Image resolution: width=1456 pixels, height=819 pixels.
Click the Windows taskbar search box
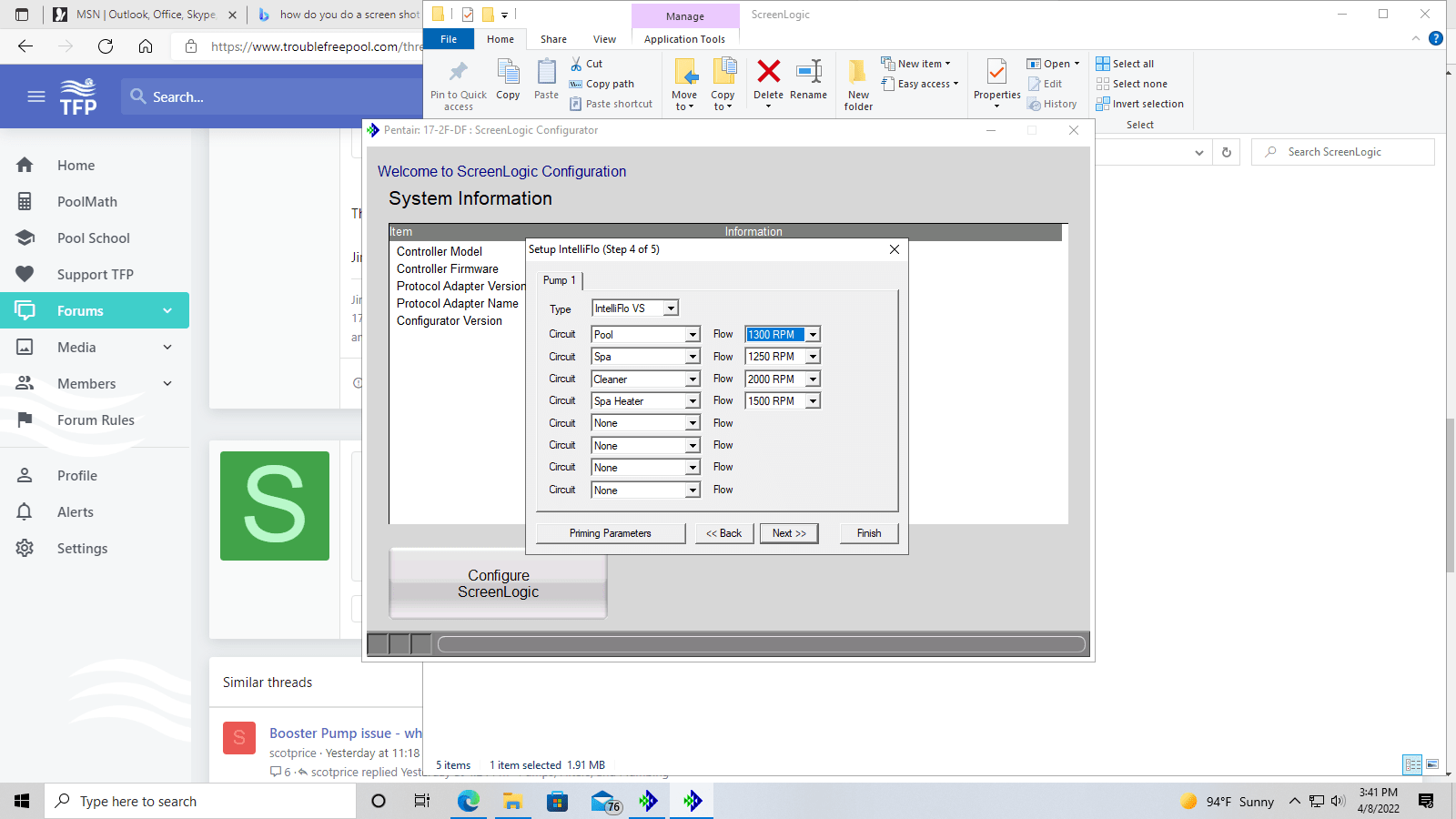[x=200, y=801]
